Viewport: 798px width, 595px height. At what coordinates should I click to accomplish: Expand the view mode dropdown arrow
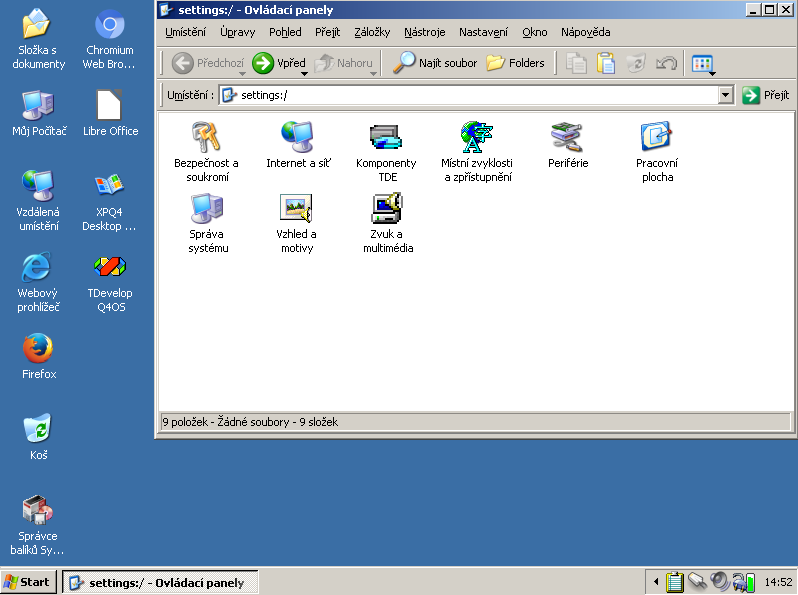pyautogui.click(x=712, y=74)
